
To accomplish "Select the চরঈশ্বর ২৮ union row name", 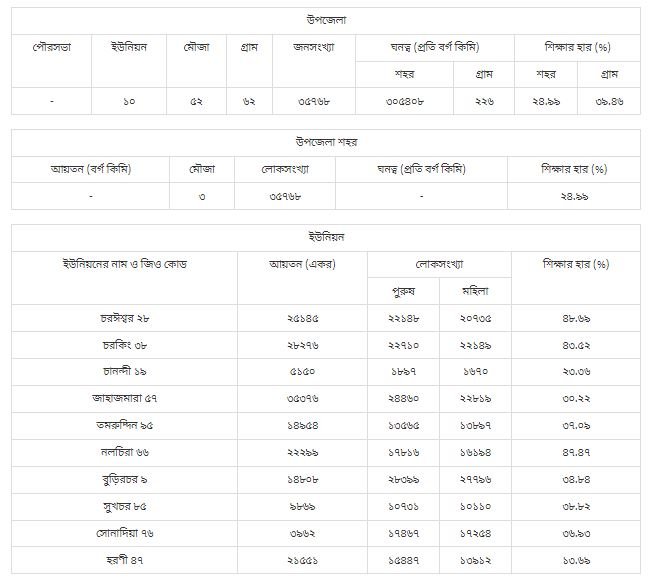I will [x=125, y=318].
